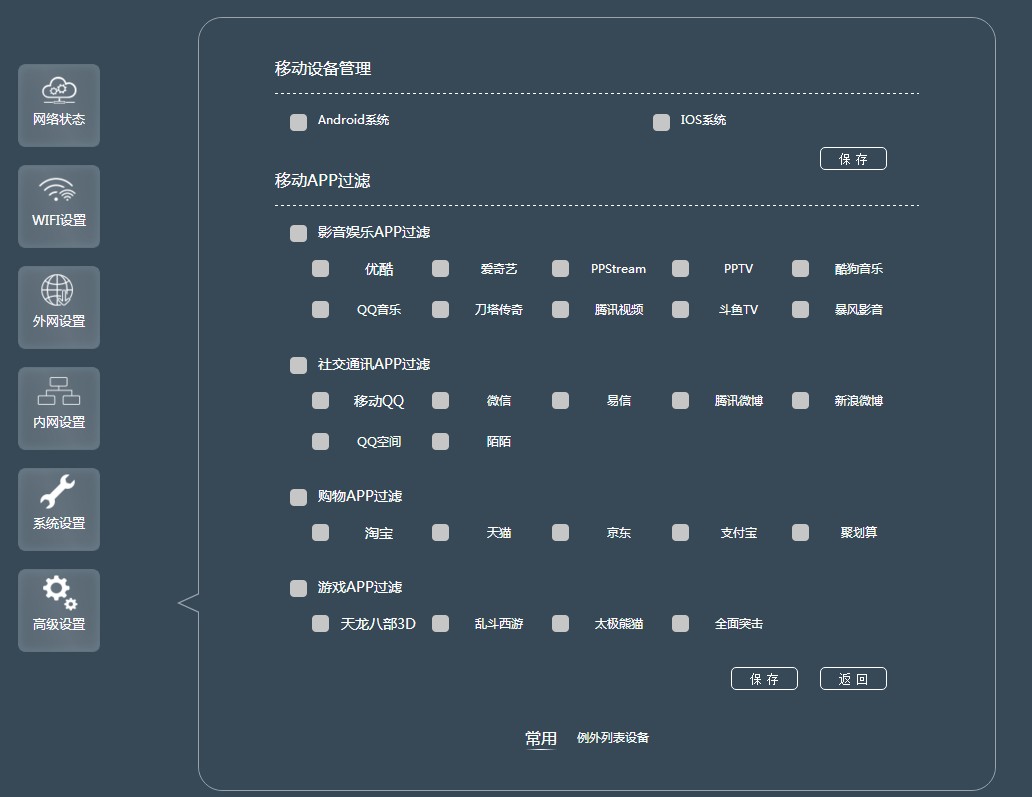Open 高级设置 from the sidebar
Viewport: 1032px width, 797px height.
58,610
